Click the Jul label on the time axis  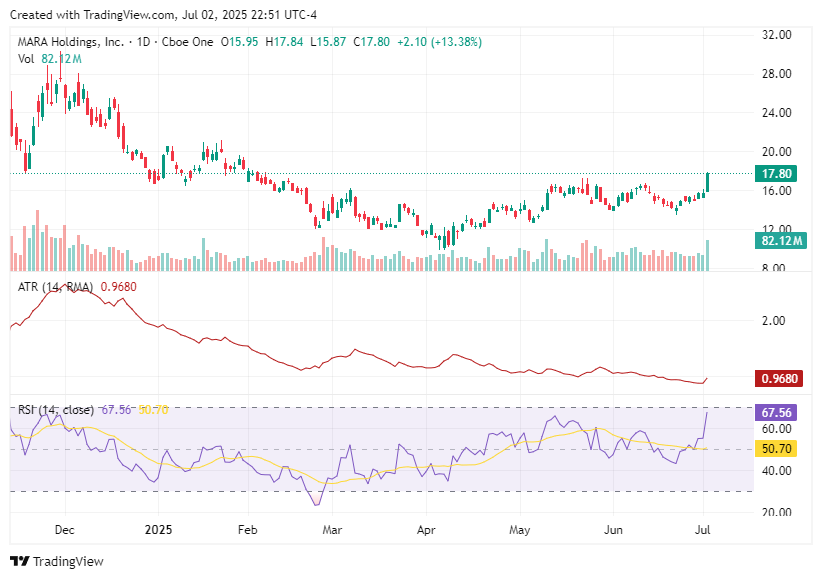click(x=702, y=530)
